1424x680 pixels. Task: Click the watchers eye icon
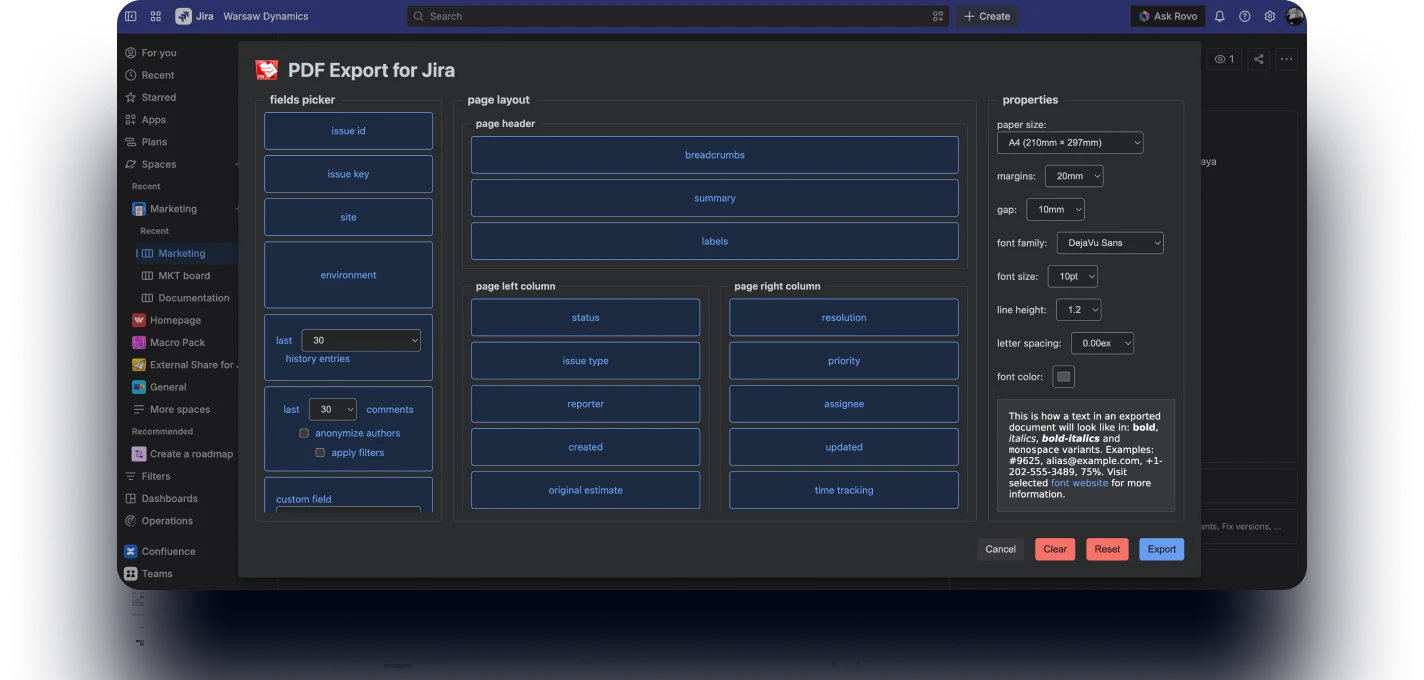click(1220, 59)
